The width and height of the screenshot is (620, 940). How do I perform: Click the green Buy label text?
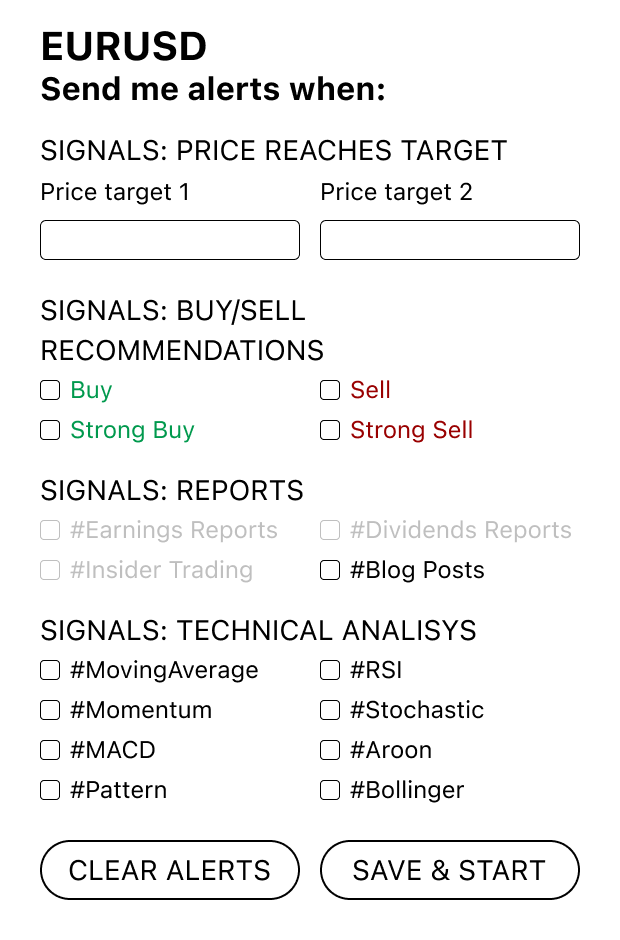[x=92, y=390]
